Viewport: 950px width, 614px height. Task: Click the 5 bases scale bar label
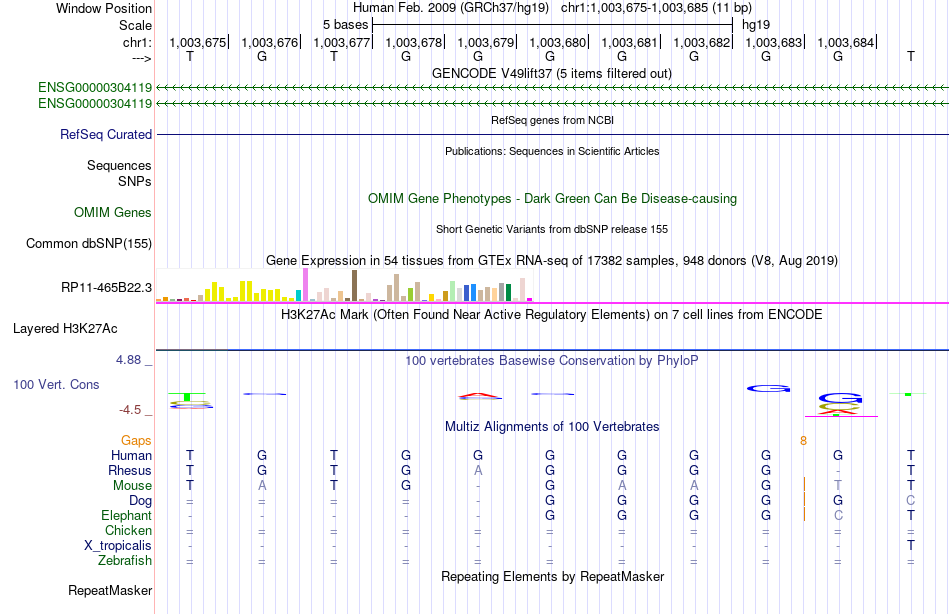(345, 25)
